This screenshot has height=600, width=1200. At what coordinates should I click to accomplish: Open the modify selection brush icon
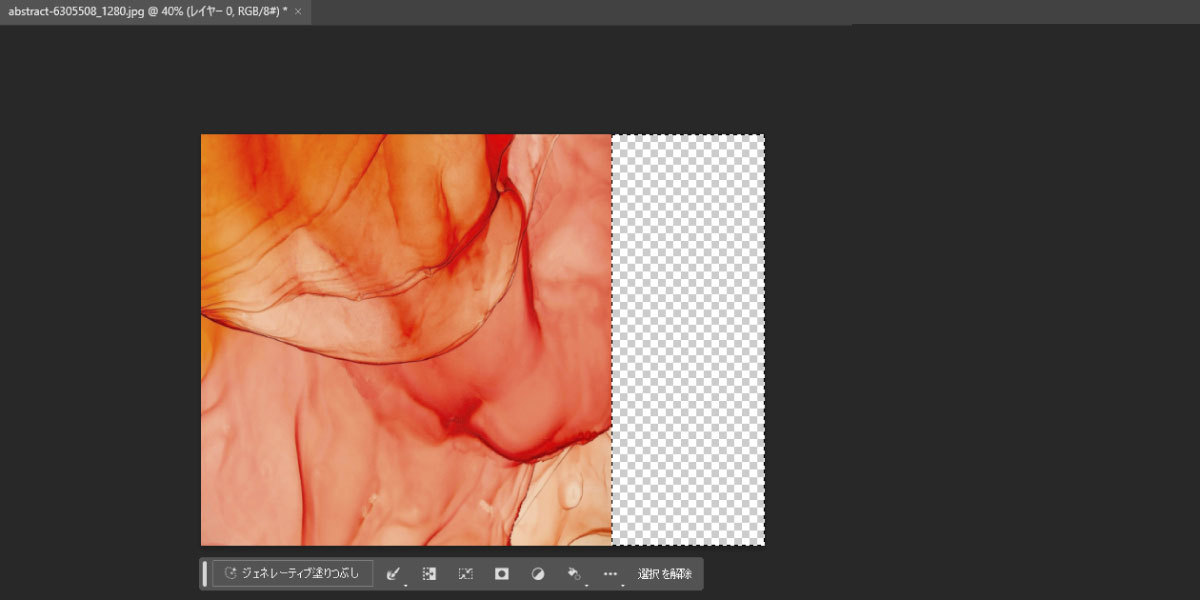pos(394,574)
